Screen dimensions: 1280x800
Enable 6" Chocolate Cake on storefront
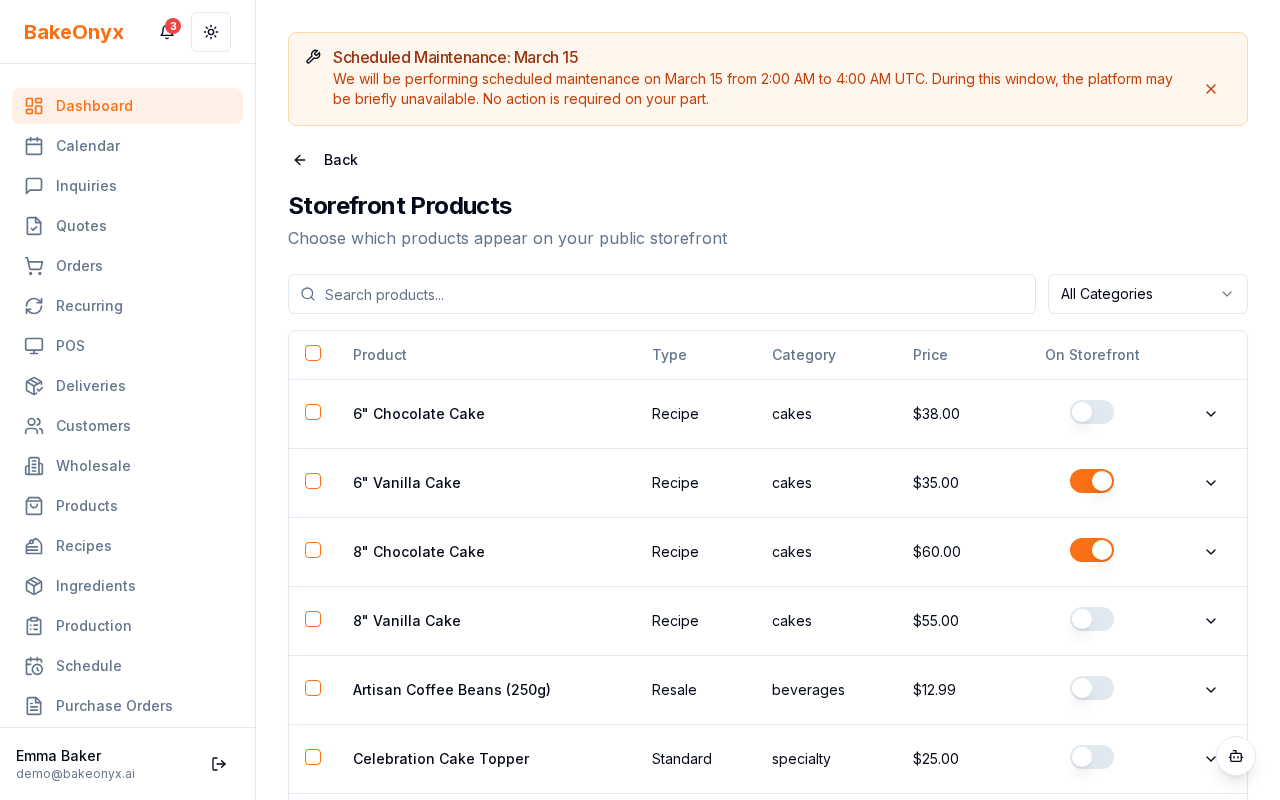pyautogui.click(x=1092, y=412)
